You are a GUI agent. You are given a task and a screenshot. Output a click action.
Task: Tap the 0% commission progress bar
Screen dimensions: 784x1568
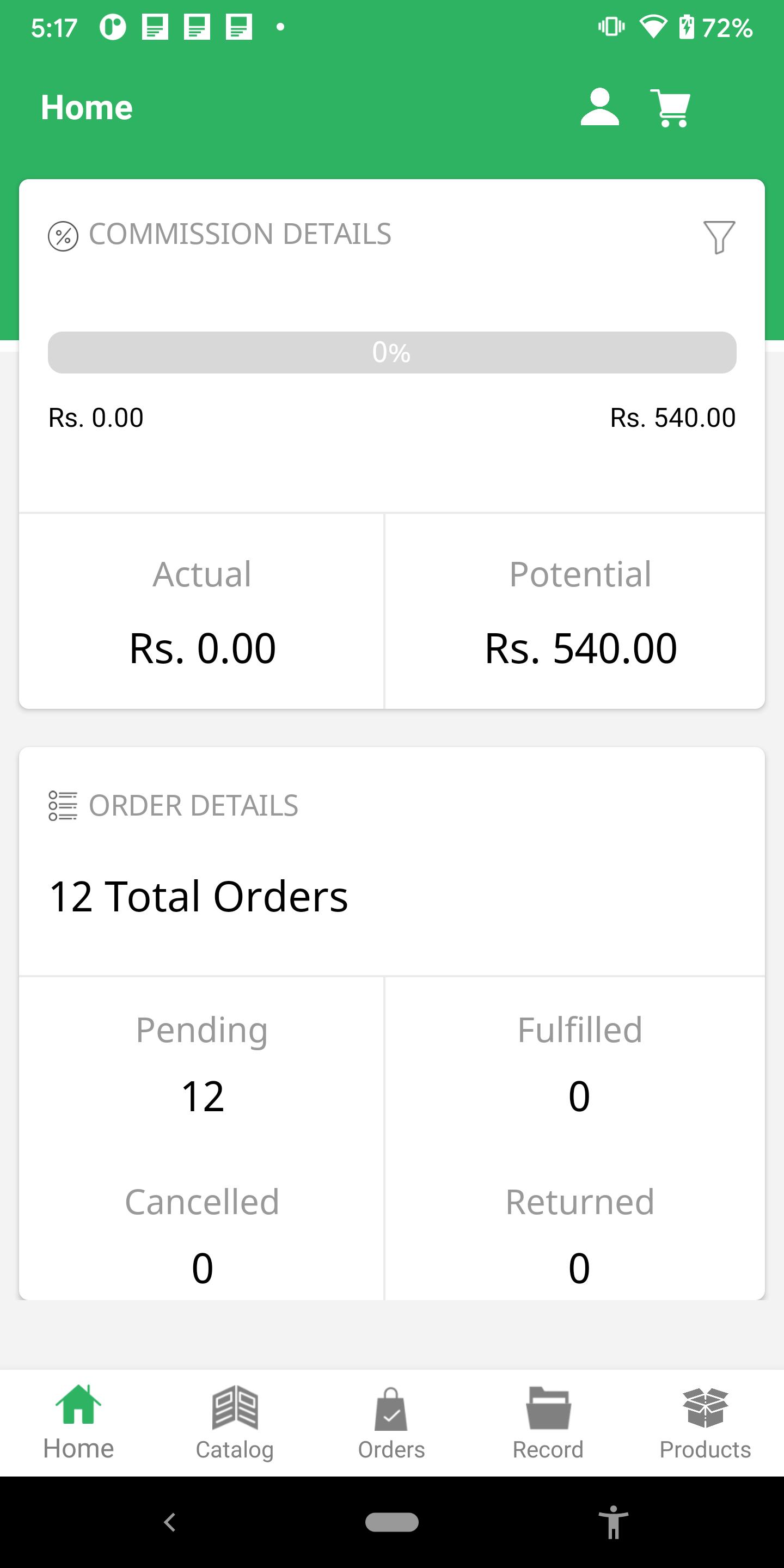point(392,352)
